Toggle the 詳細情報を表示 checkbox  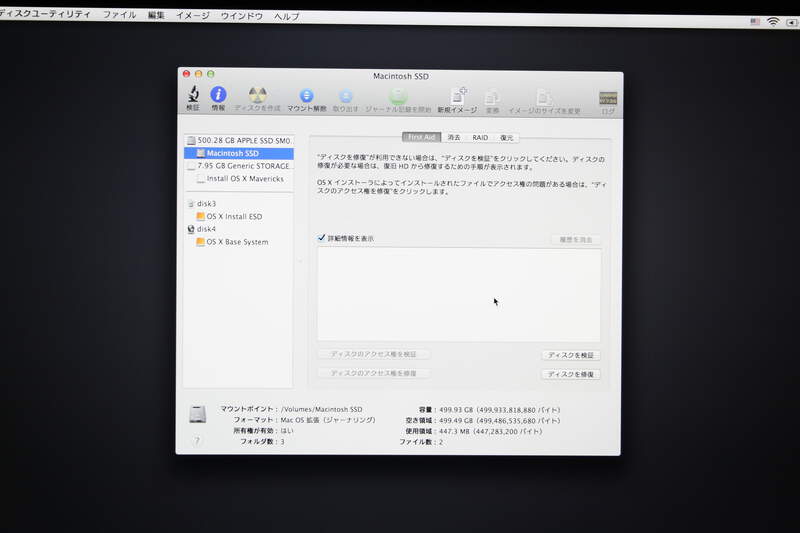click(321, 238)
